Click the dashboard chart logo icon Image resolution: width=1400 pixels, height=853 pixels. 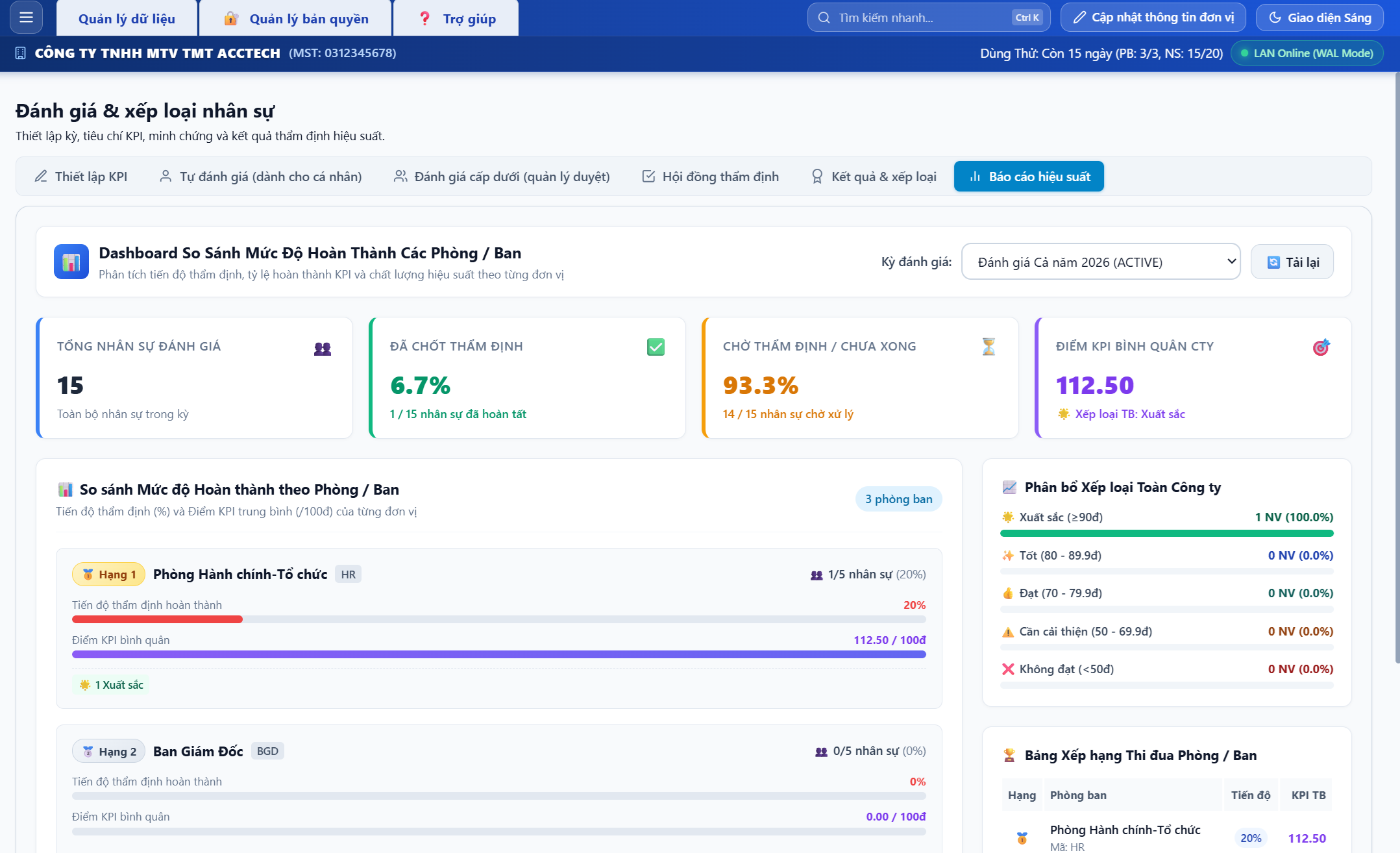pos(71,262)
